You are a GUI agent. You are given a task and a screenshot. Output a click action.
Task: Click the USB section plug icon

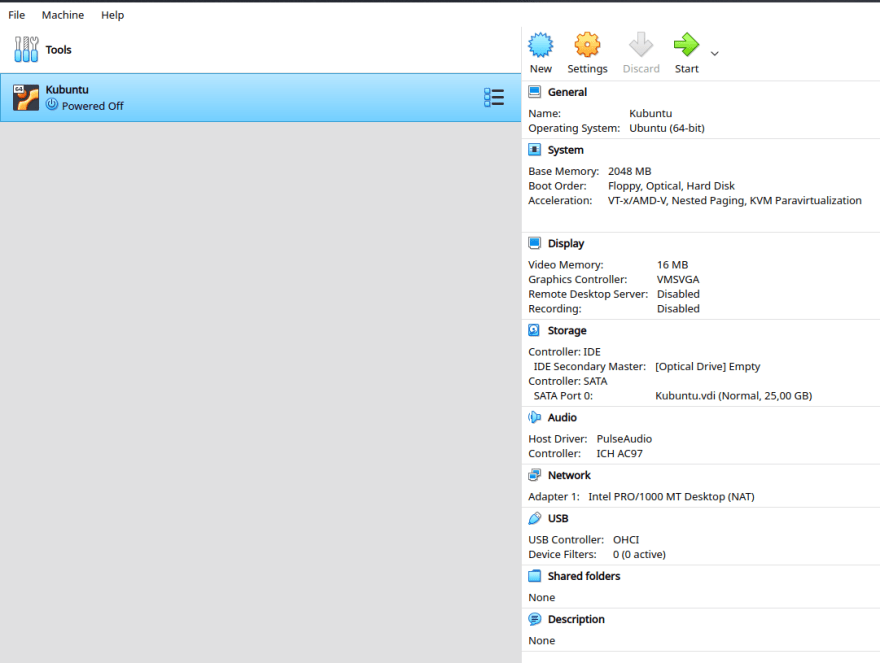click(x=535, y=518)
